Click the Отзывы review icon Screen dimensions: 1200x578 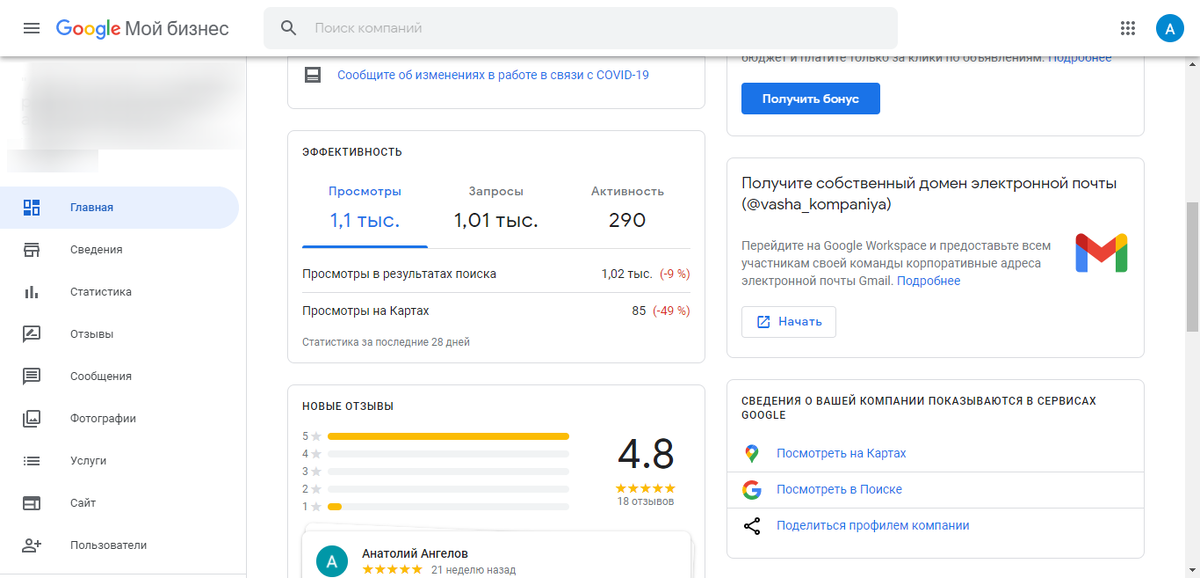[x=32, y=334]
